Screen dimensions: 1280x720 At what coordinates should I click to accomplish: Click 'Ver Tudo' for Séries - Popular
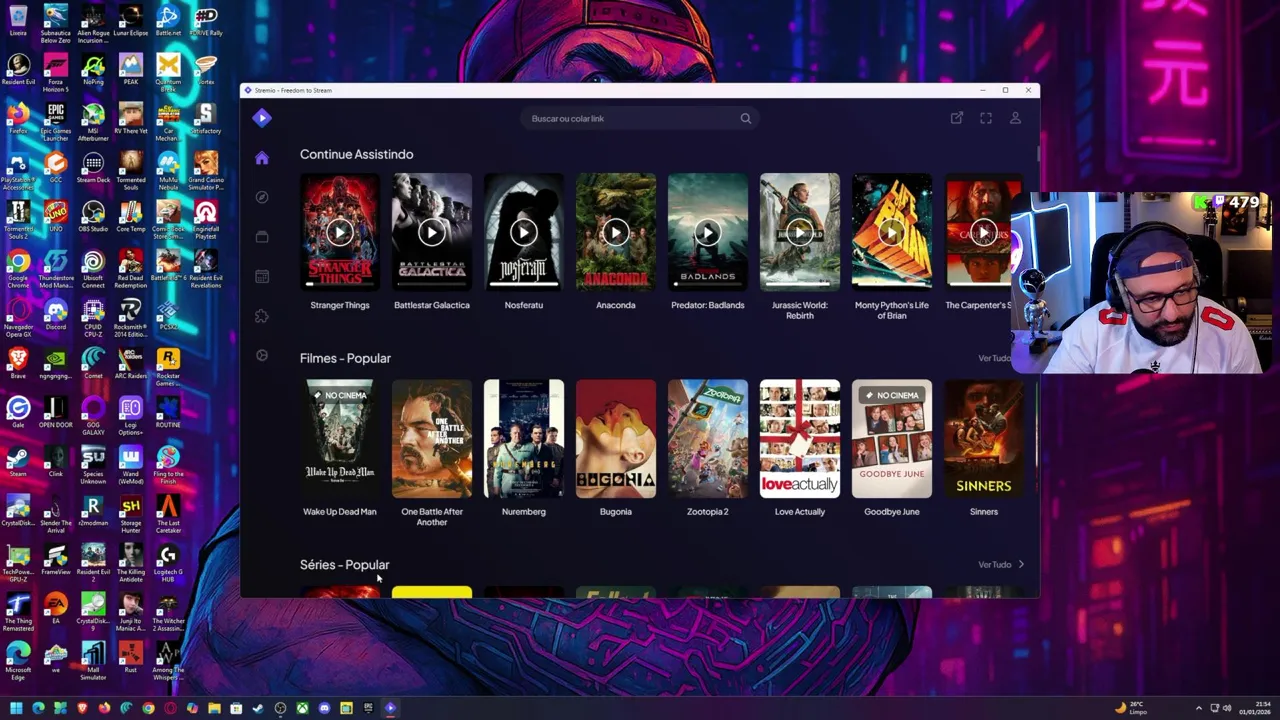coord(1001,565)
